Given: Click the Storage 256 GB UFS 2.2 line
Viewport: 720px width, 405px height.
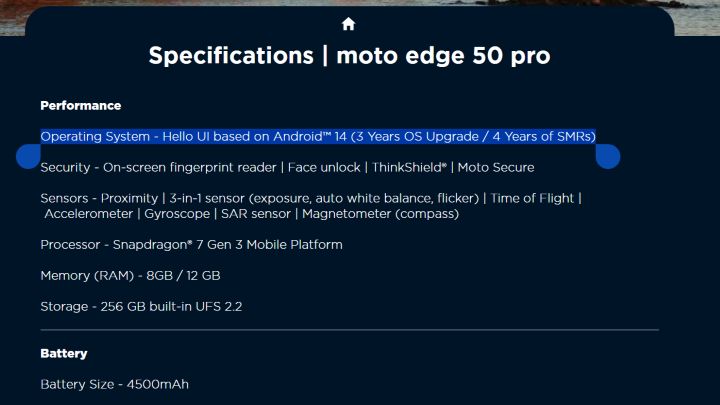Looking at the screenshot, I should 141,306.
